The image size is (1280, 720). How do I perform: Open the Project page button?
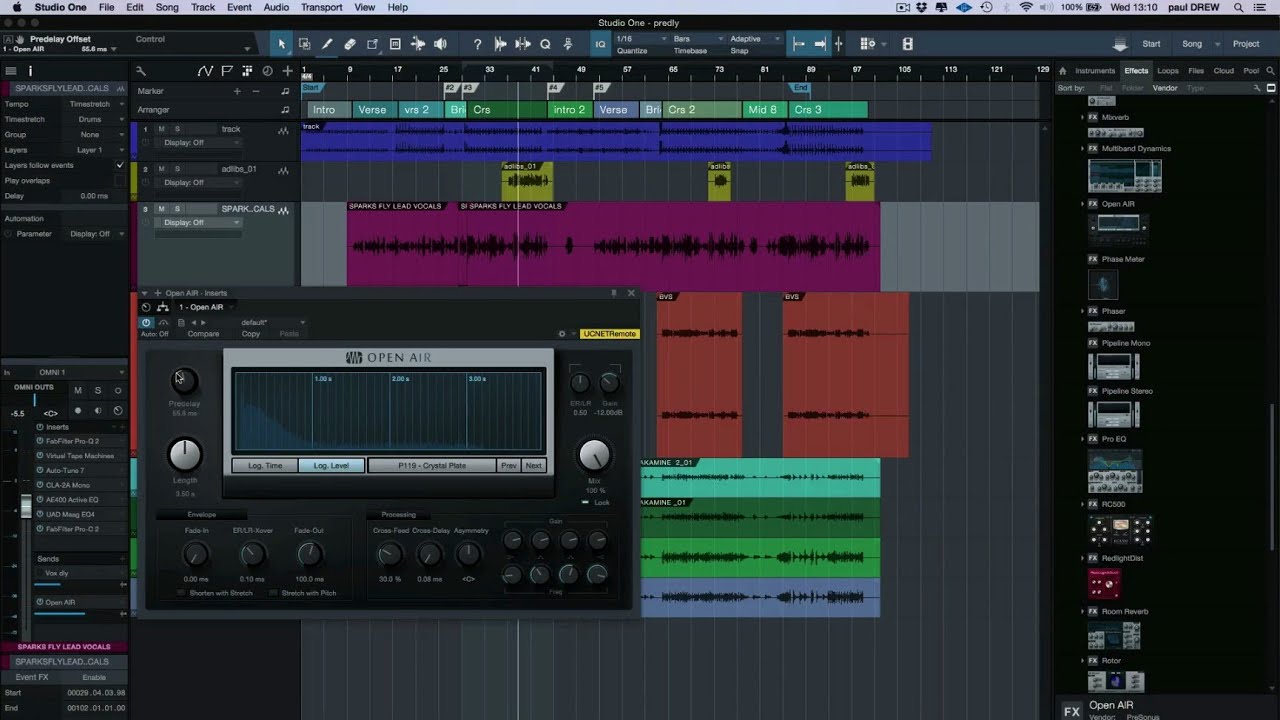tap(1246, 44)
